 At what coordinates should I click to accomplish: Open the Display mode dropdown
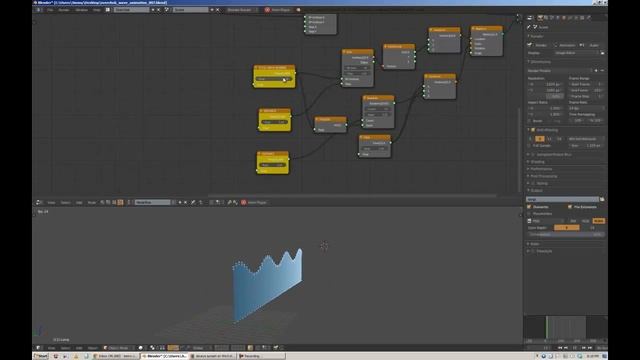pos(577,53)
